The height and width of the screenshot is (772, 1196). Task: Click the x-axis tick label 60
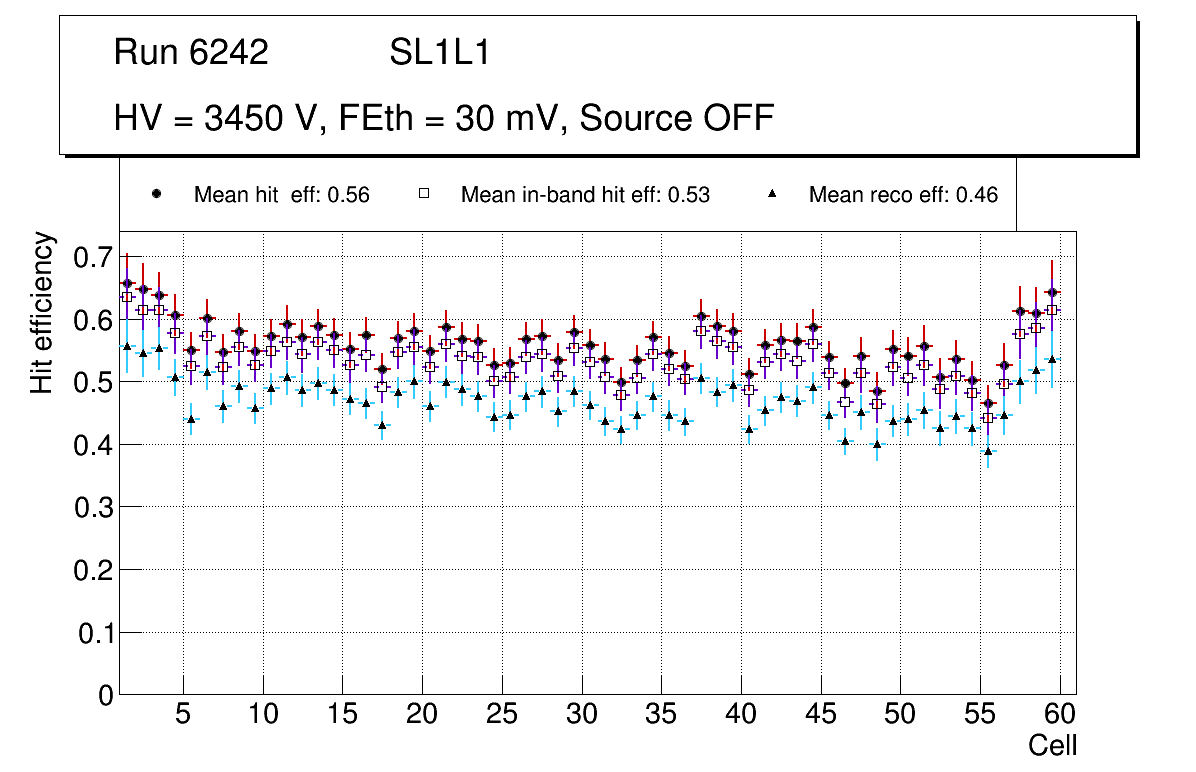point(1060,715)
